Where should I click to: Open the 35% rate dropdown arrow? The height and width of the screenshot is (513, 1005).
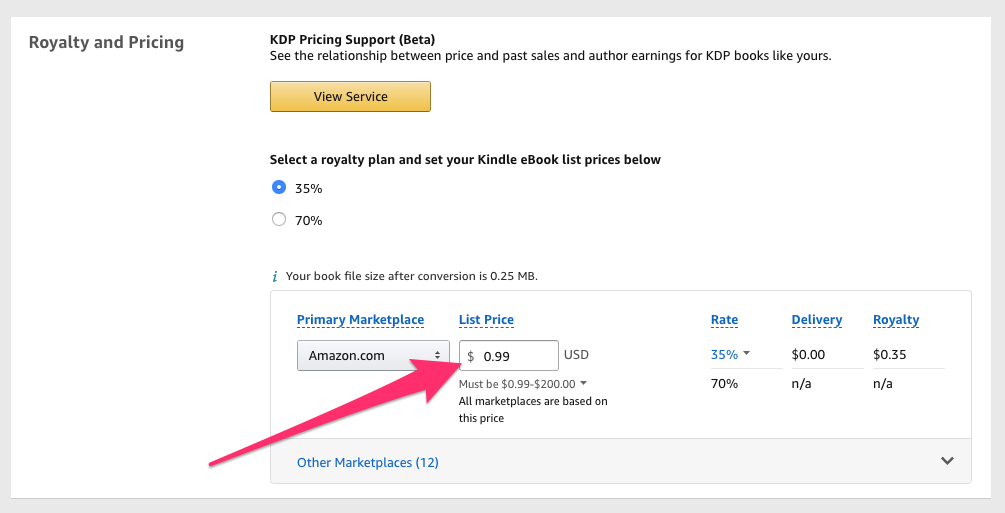[747, 353]
